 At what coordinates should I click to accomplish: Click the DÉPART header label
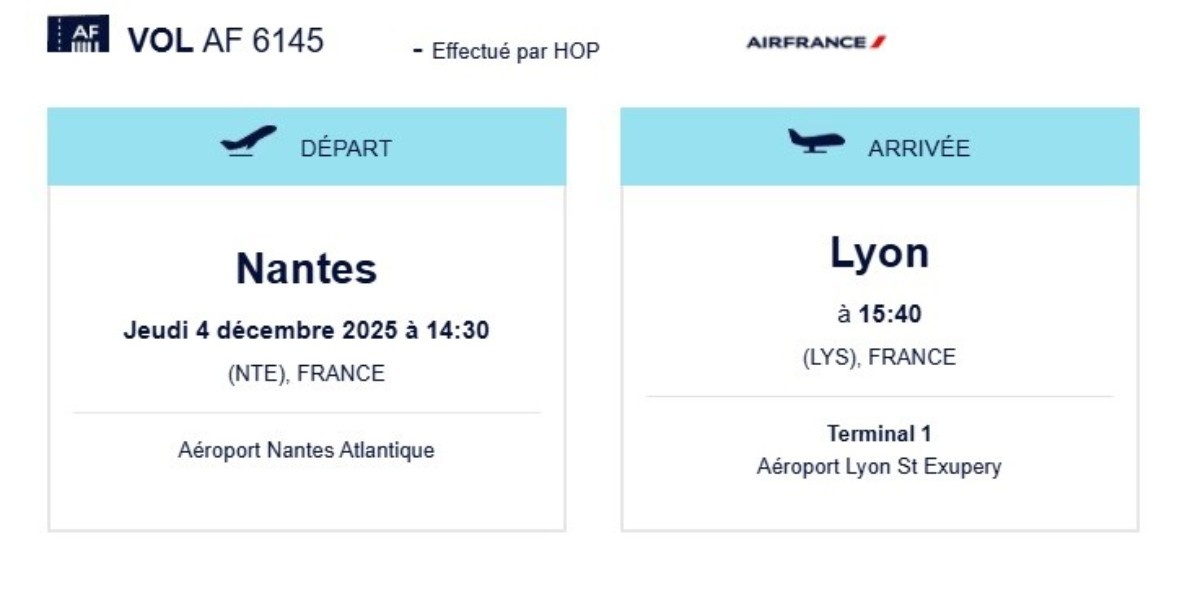(346, 148)
